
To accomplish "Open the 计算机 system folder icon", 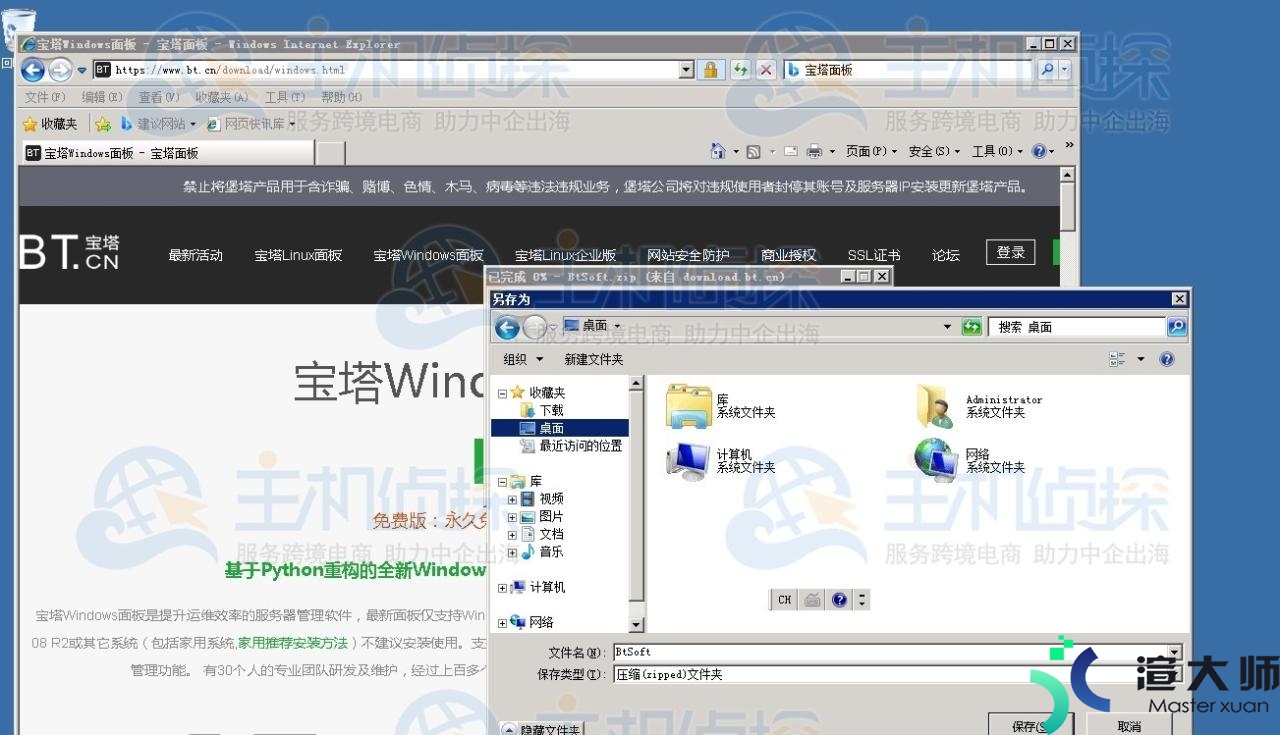I will click(x=689, y=460).
